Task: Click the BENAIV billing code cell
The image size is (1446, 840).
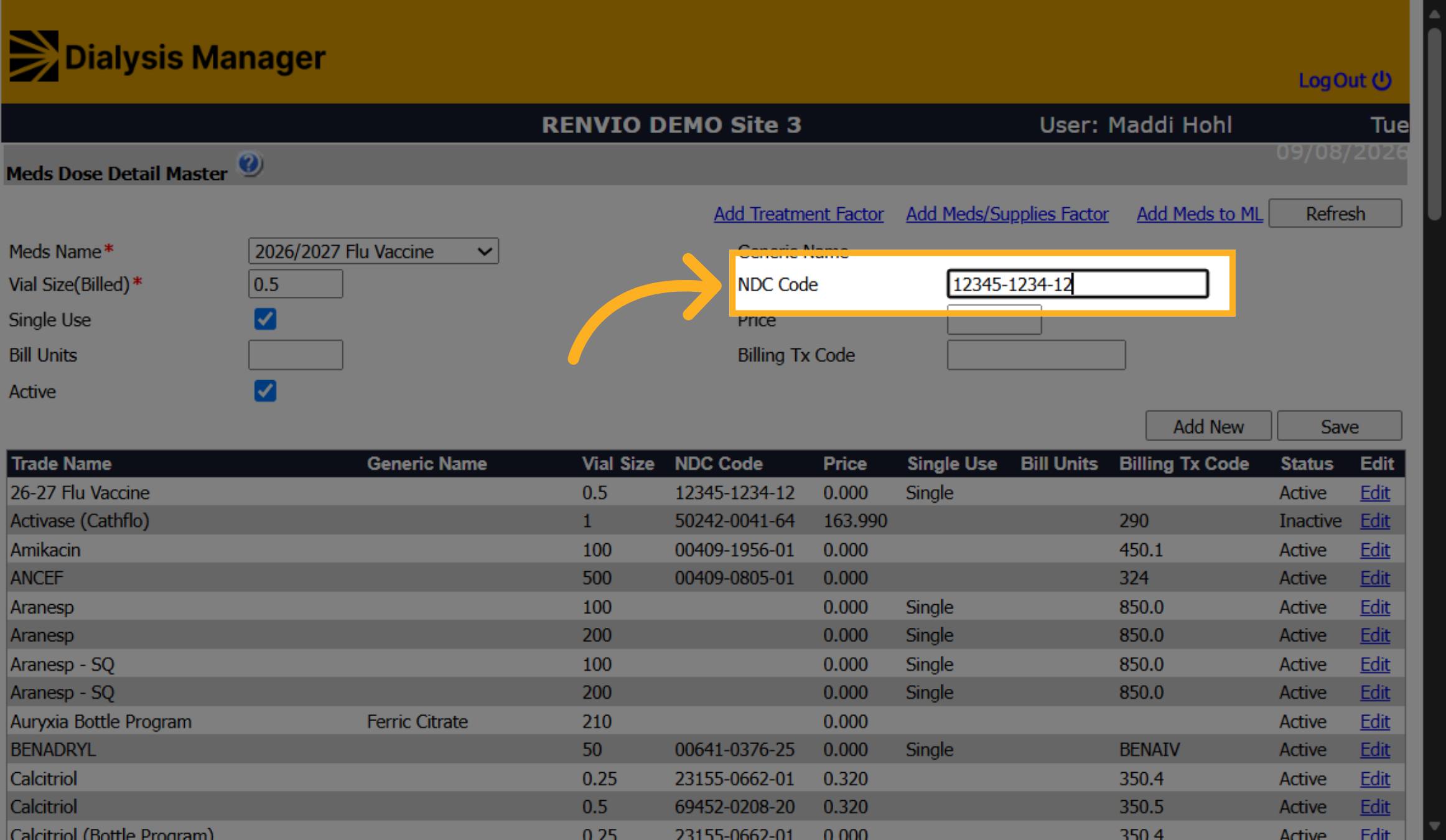Action: [1149, 750]
